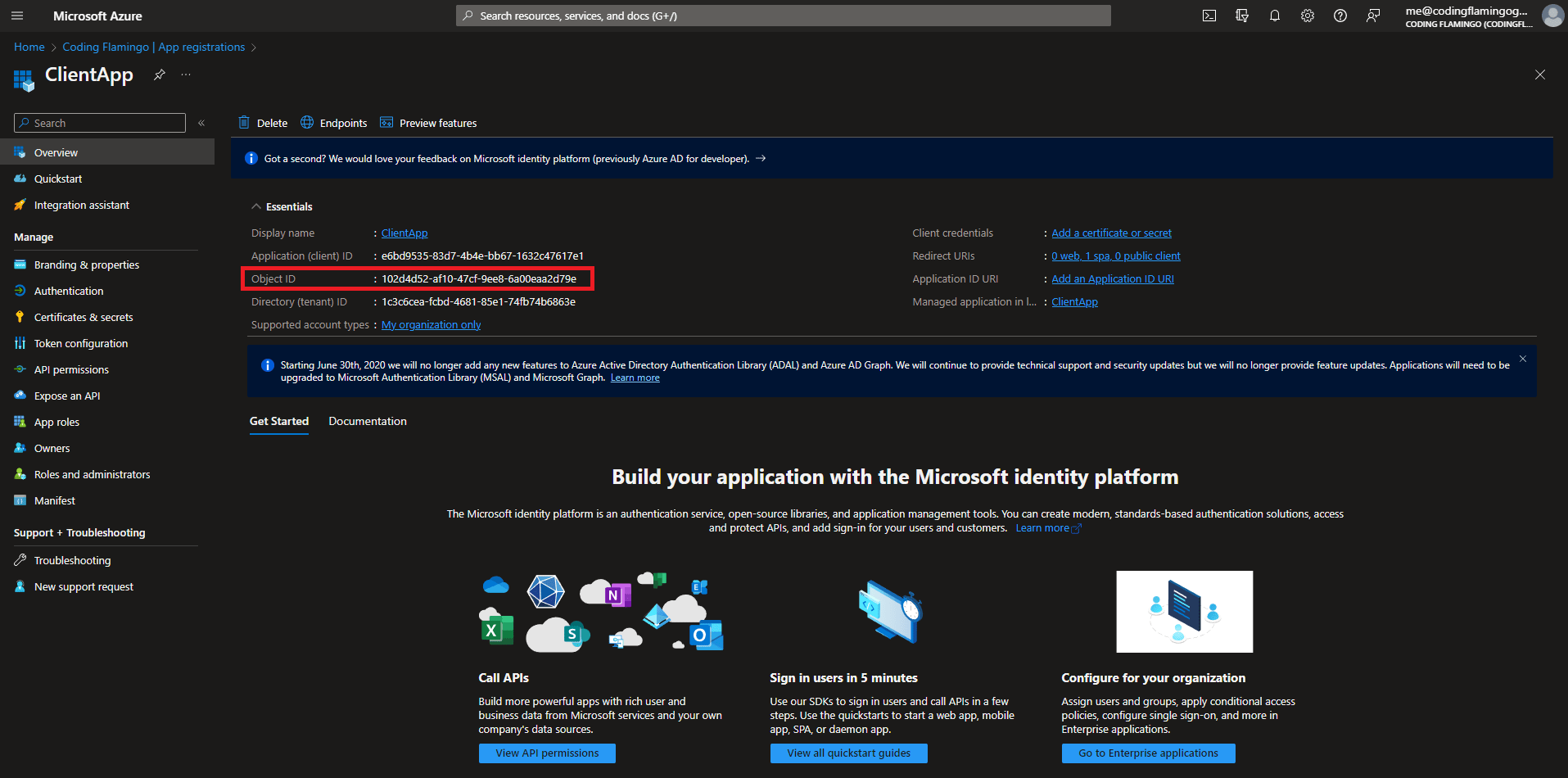Screen dimensions: 1568x778
Task: Open the more options ellipsis menu
Action: pos(185,75)
